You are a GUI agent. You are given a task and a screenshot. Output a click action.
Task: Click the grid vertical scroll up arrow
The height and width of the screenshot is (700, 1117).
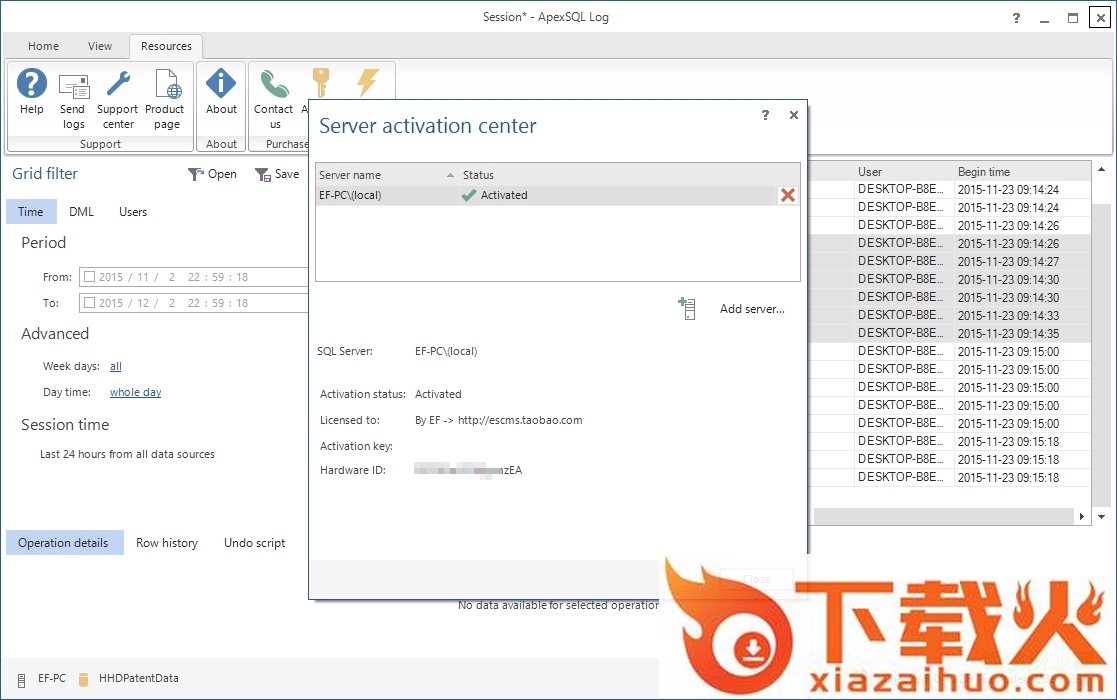pyautogui.click(x=1101, y=169)
